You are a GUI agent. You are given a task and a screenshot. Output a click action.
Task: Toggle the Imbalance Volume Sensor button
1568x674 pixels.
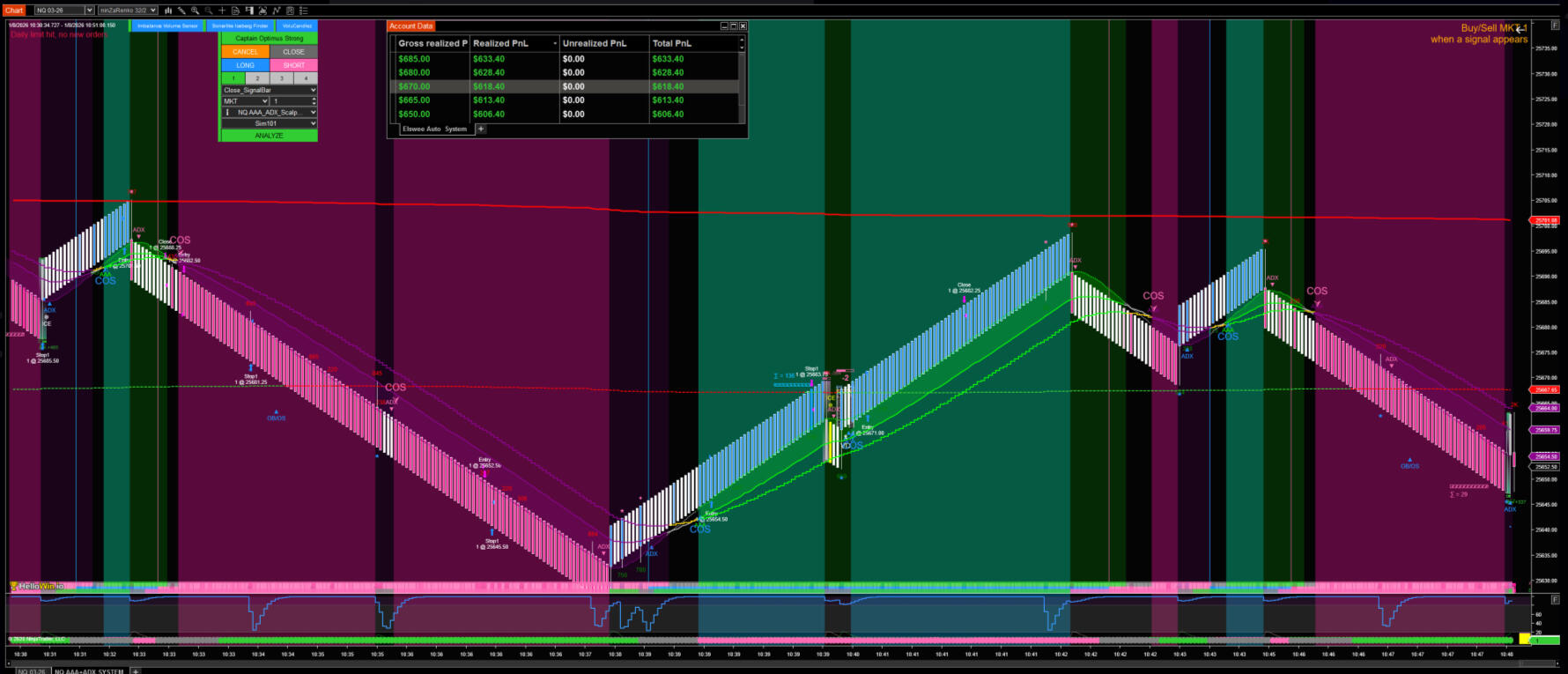167,26
